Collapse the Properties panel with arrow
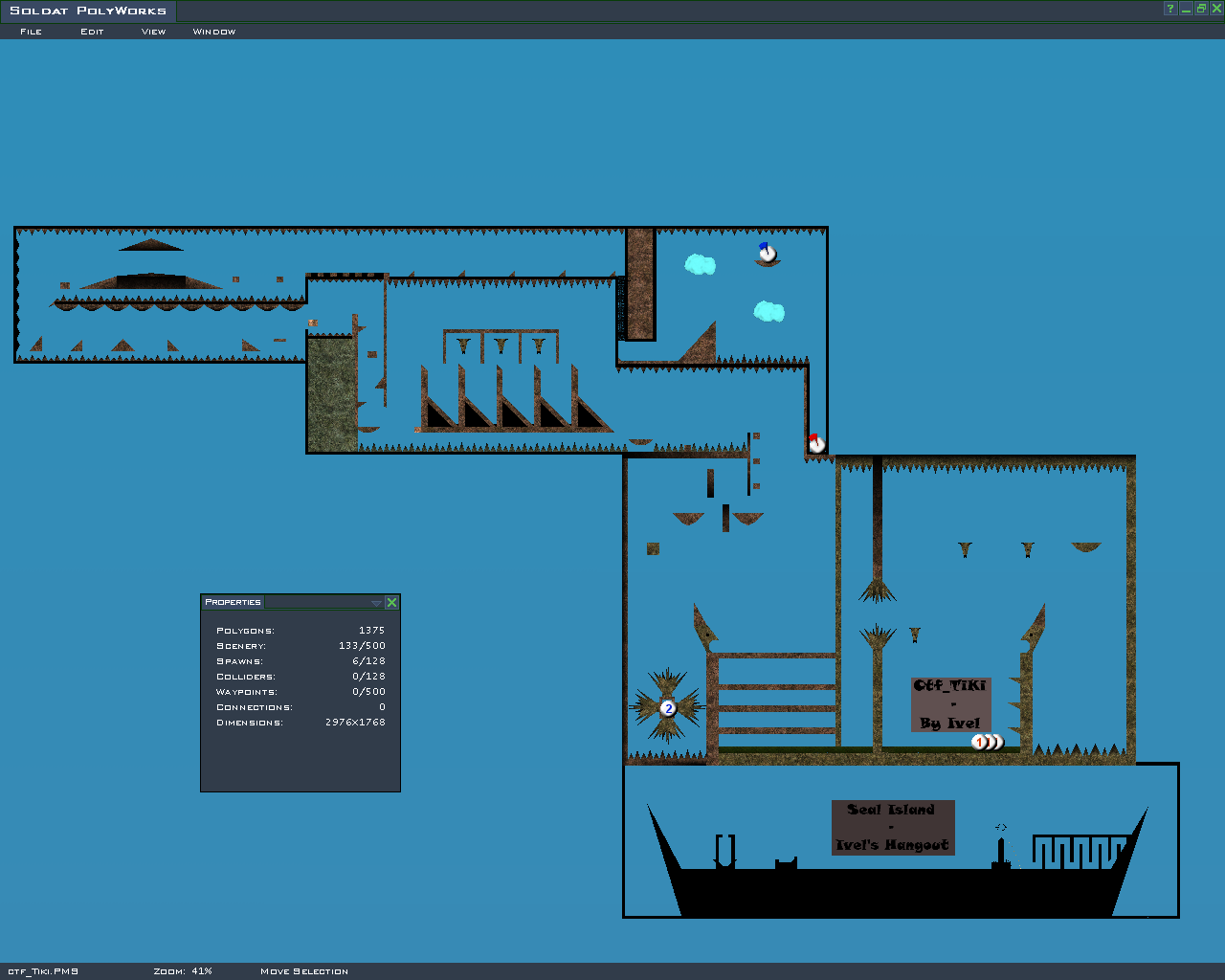1225x980 pixels. (x=376, y=603)
